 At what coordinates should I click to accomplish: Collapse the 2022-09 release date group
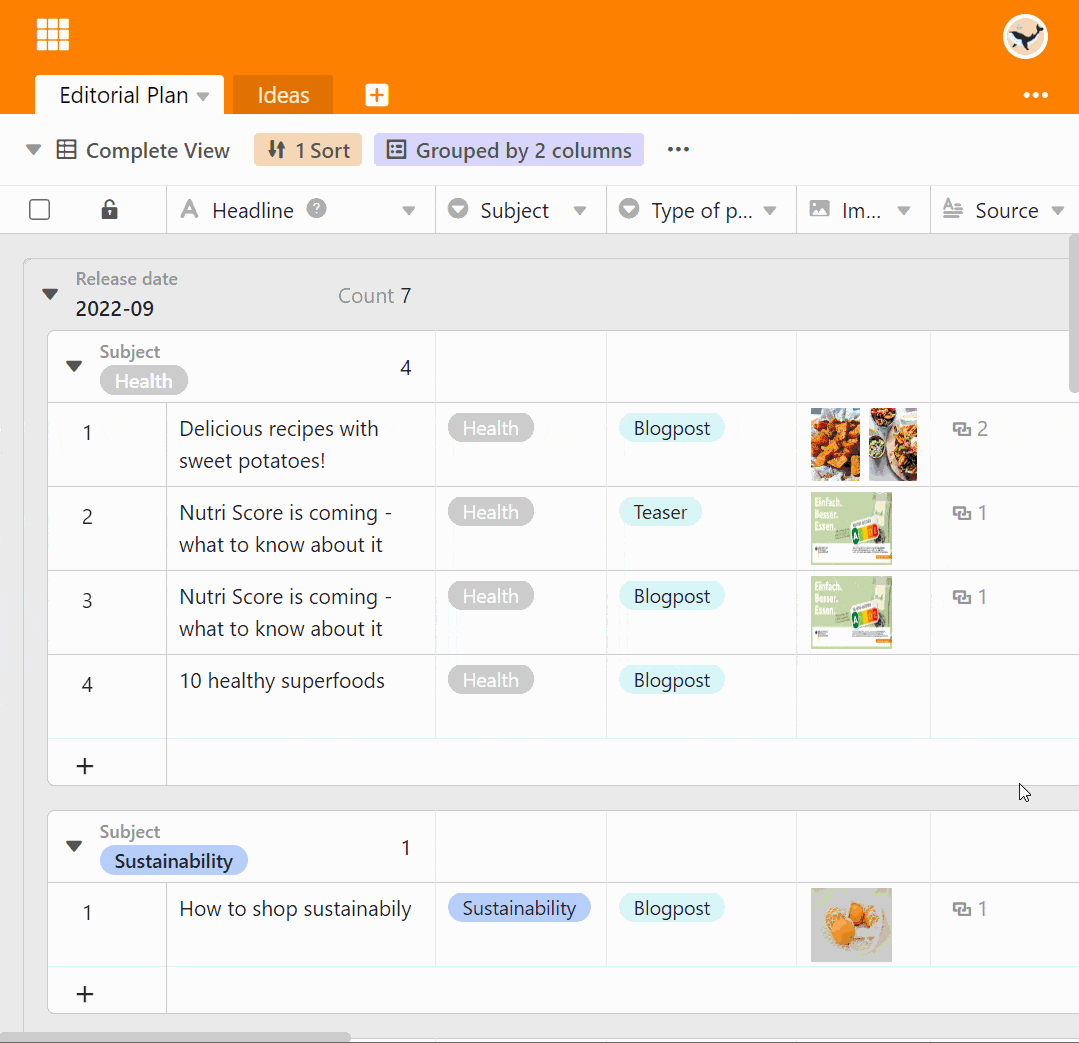[50, 294]
